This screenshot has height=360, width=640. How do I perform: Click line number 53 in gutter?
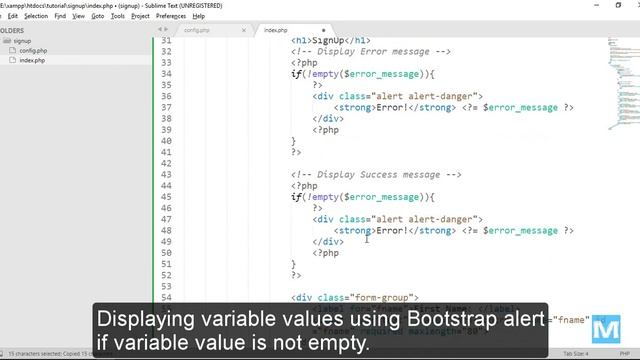(x=166, y=287)
